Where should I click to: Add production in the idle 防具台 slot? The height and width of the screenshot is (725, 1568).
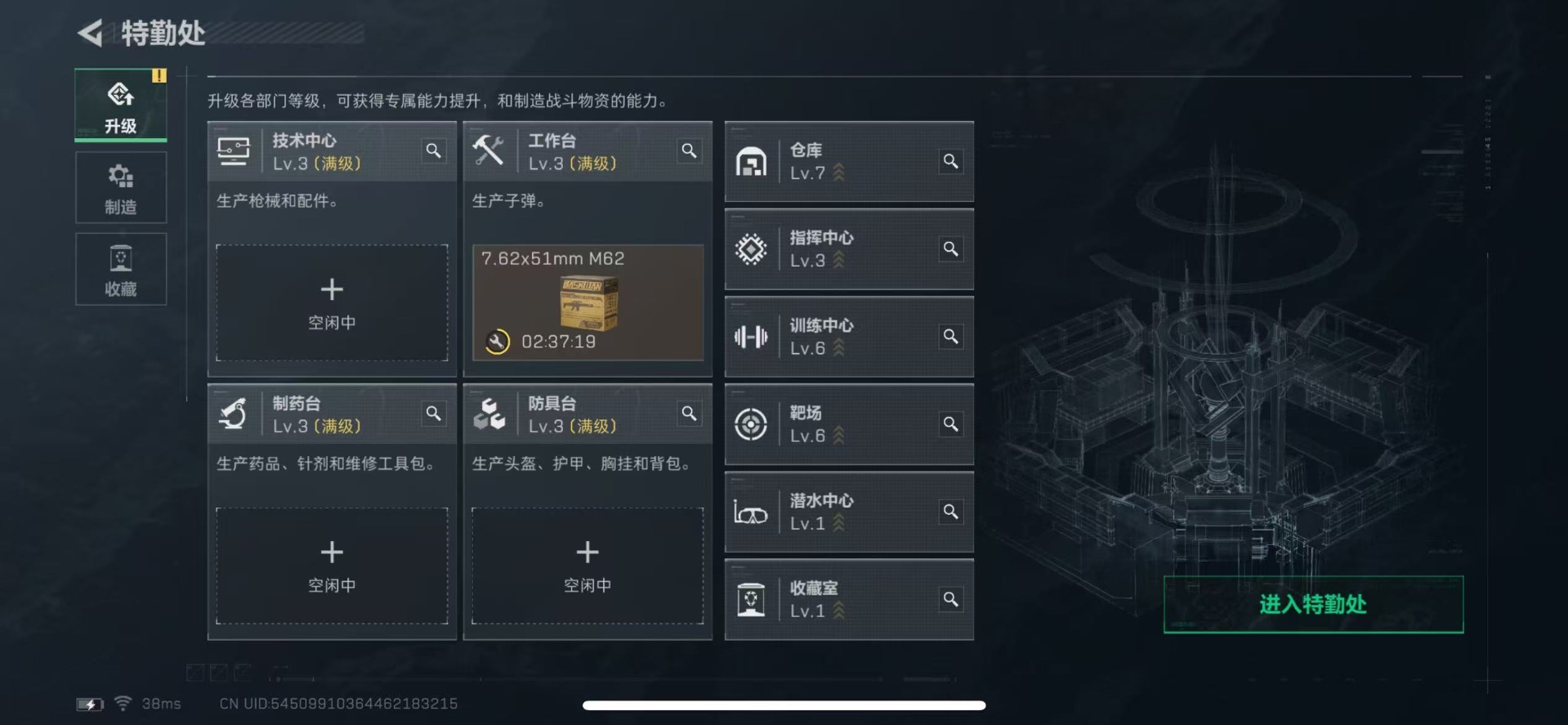(587, 566)
